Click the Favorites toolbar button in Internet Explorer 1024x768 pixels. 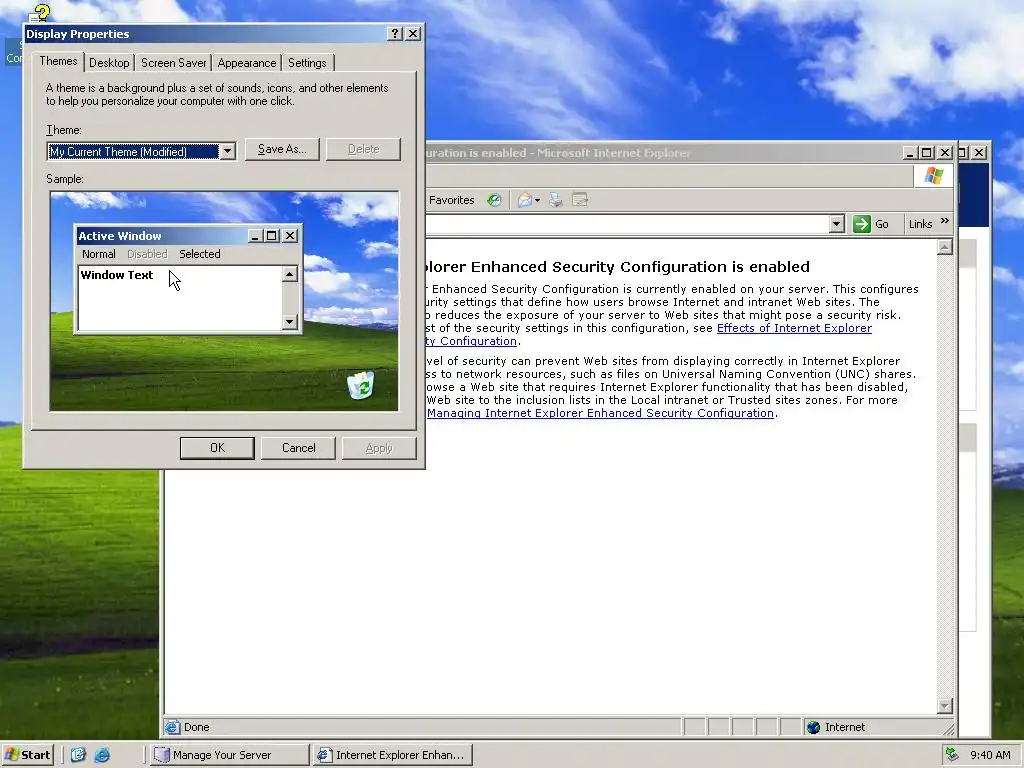(451, 200)
